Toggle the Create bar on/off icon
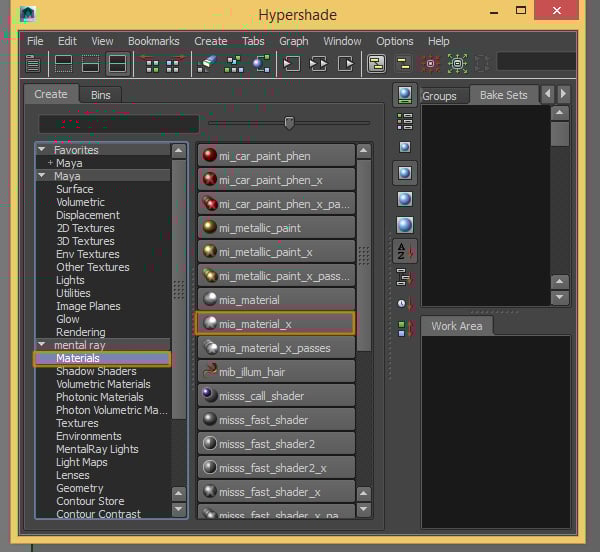This screenshot has height=552, width=600. (33, 64)
